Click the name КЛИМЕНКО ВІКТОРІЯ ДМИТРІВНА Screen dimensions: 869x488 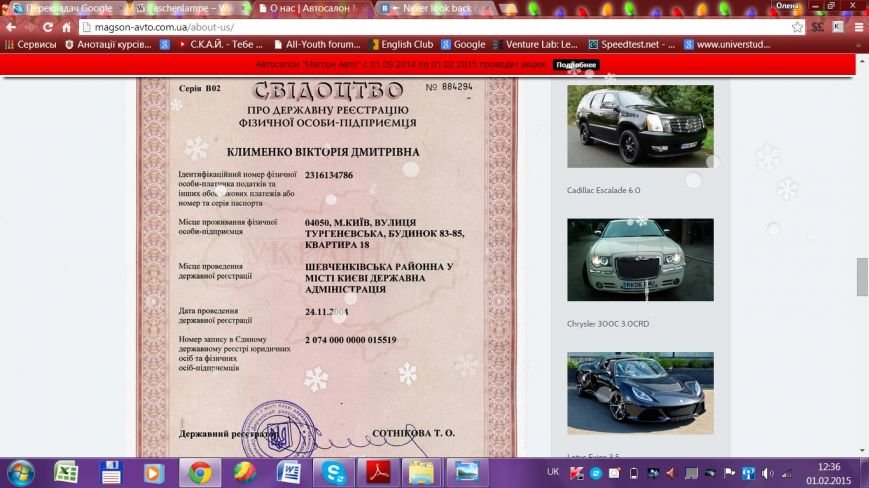pyautogui.click(x=323, y=152)
